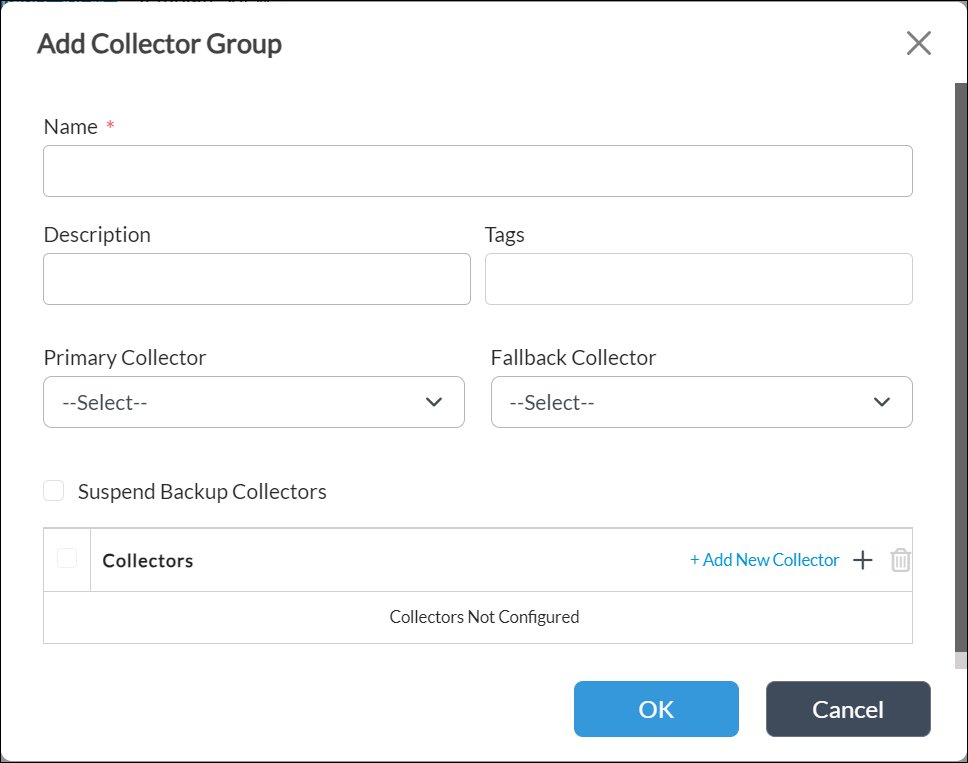The image size is (968, 763).
Task: Check the select-all Collectors checkbox
Action: pos(67,559)
